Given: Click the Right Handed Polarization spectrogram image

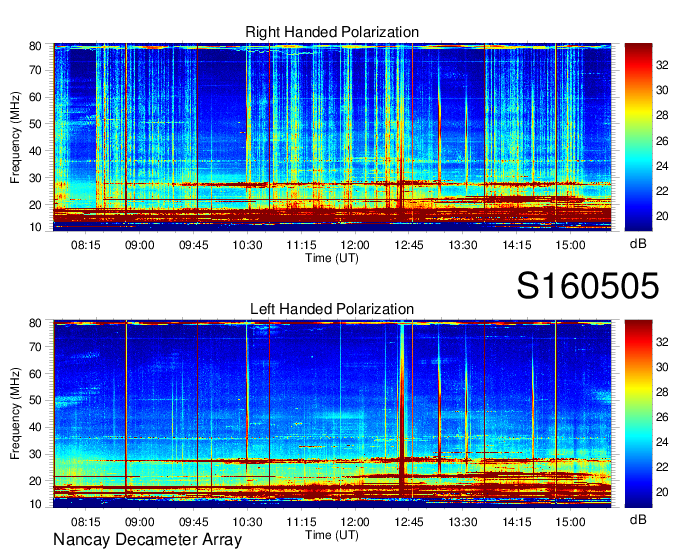Looking at the screenshot, I should coord(332,137).
